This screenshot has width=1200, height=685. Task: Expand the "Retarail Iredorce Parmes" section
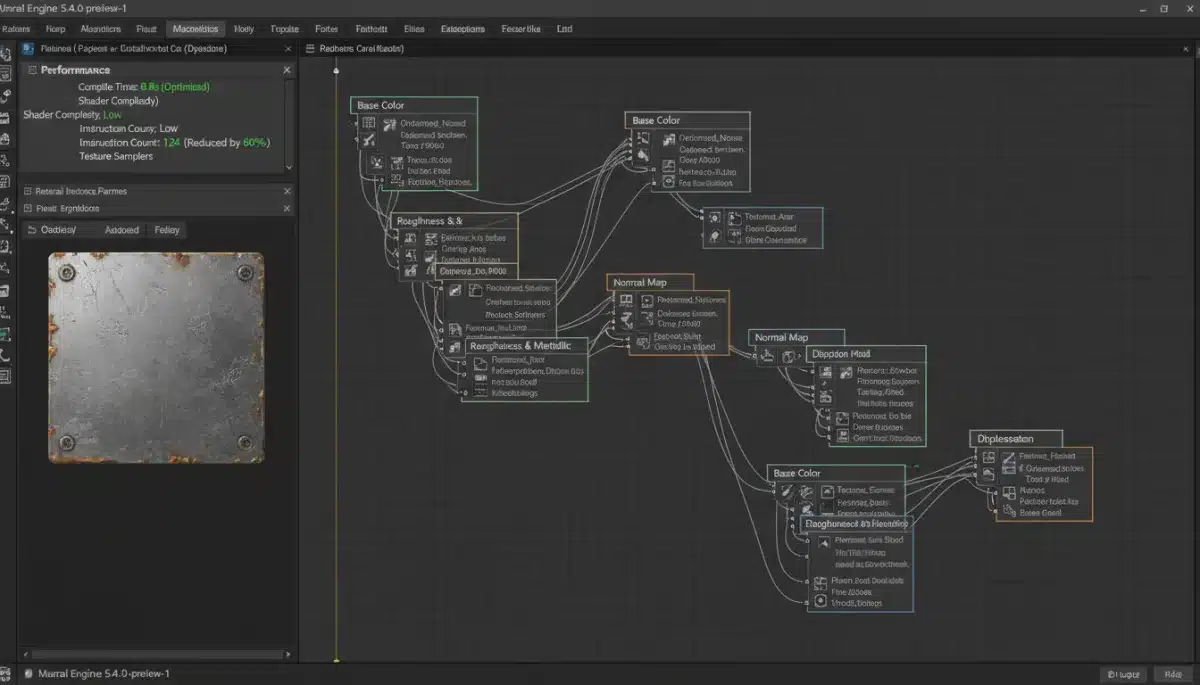pyautogui.click(x=27, y=190)
